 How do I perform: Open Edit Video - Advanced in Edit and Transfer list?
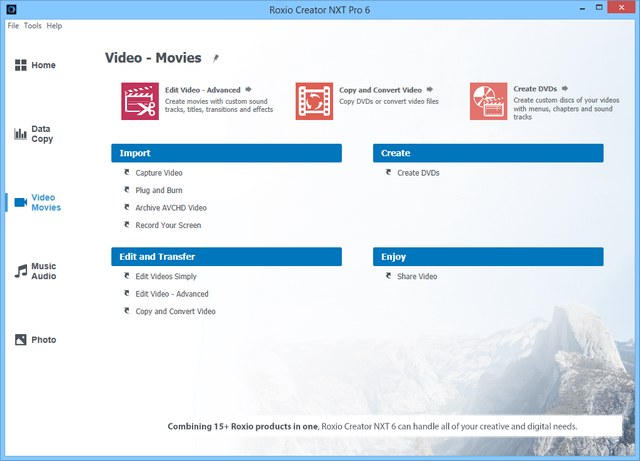tap(172, 294)
